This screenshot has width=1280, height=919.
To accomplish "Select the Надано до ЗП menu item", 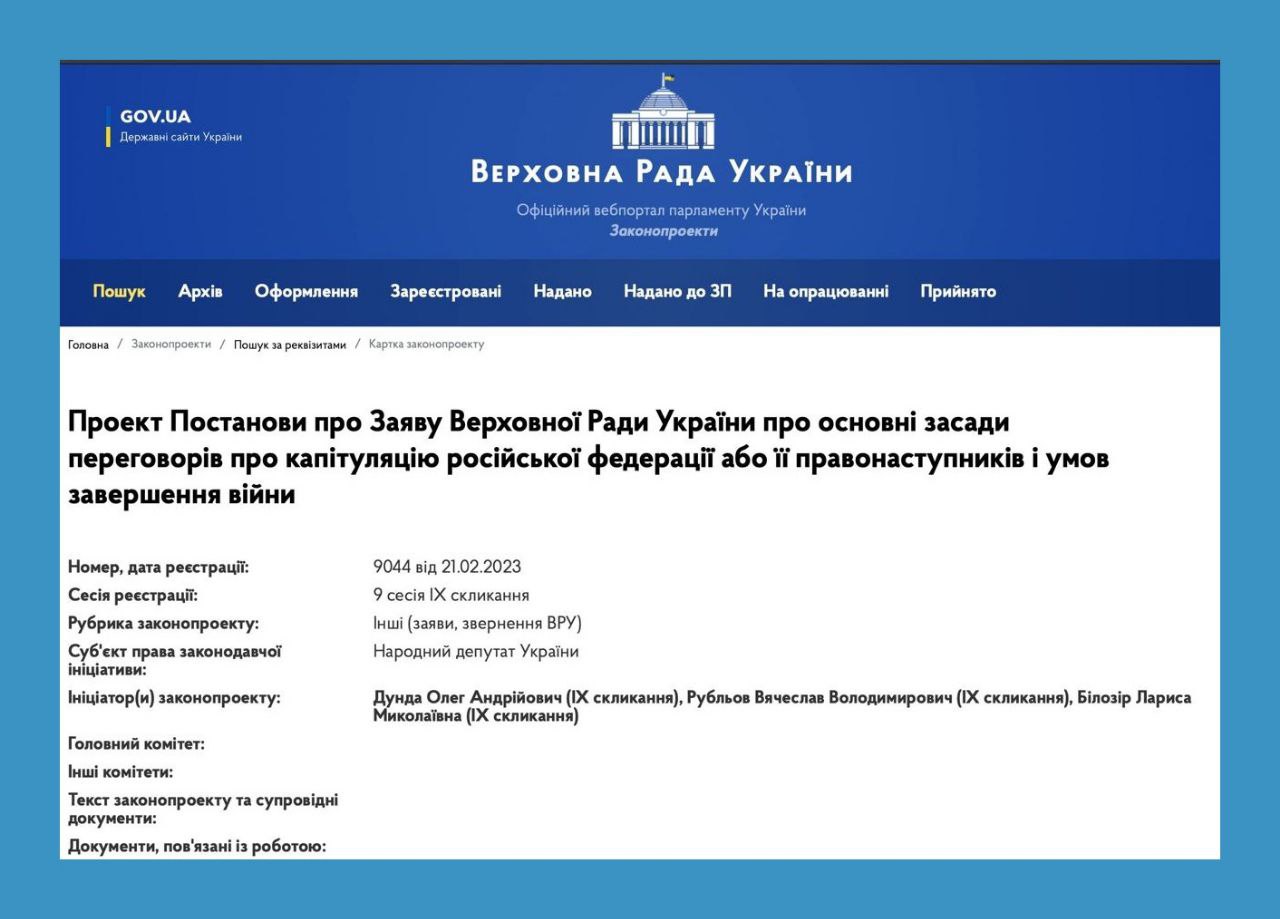I will [x=677, y=292].
